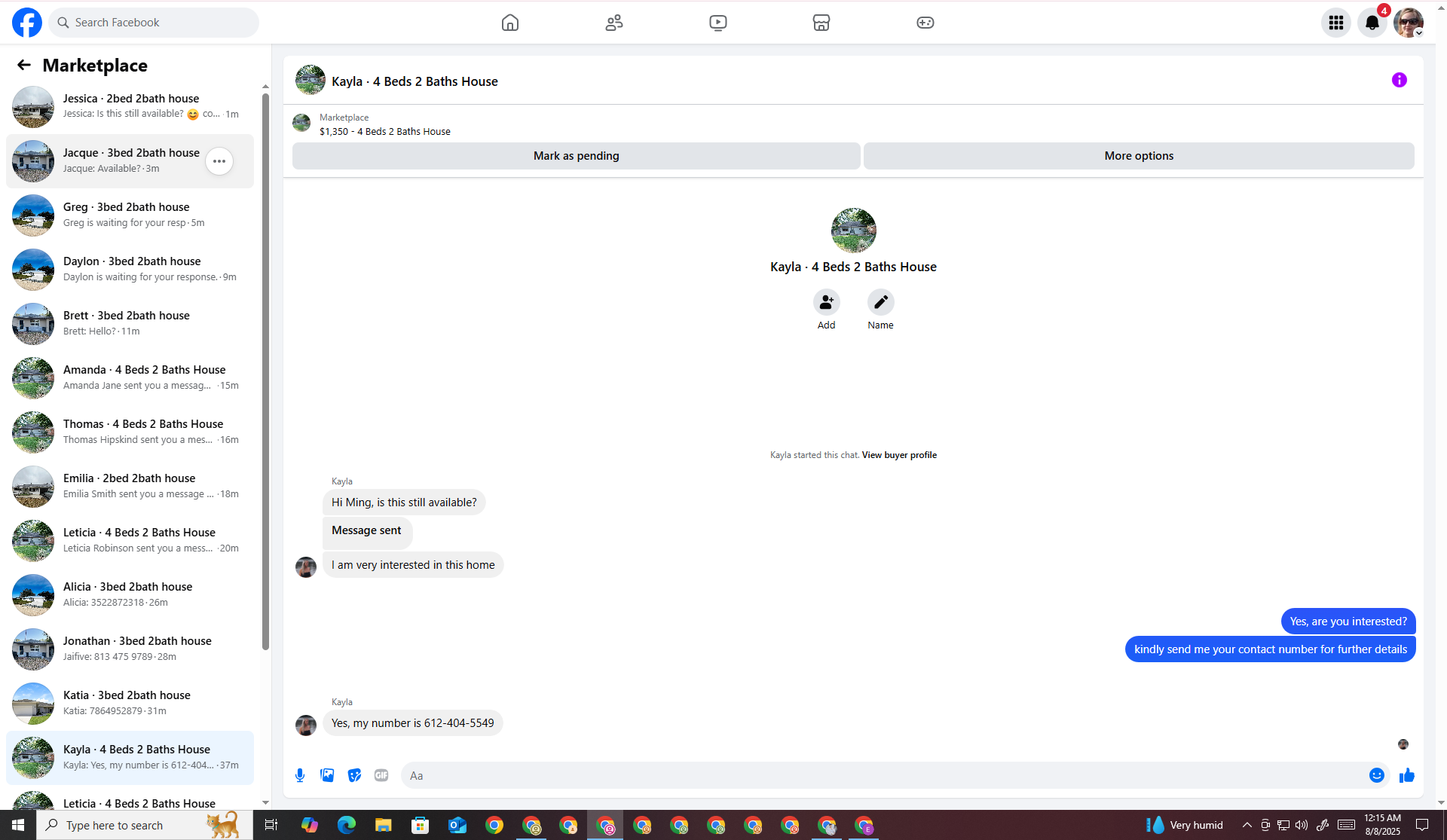Viewport: 1447px width, 840px height.
Task: Click the Aa message input field
Action: click(882, 775)
